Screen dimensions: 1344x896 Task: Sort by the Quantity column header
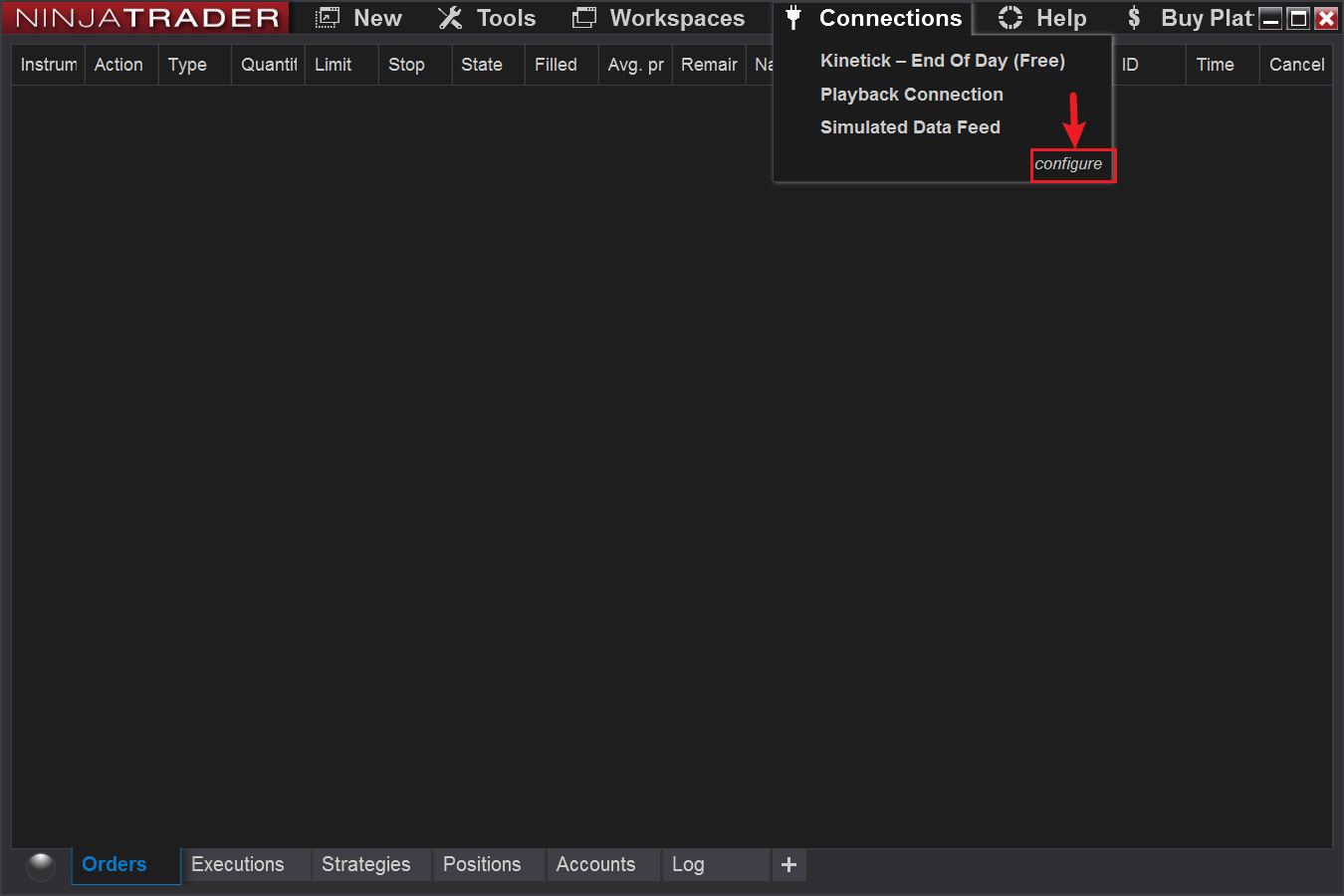[268, 65]
